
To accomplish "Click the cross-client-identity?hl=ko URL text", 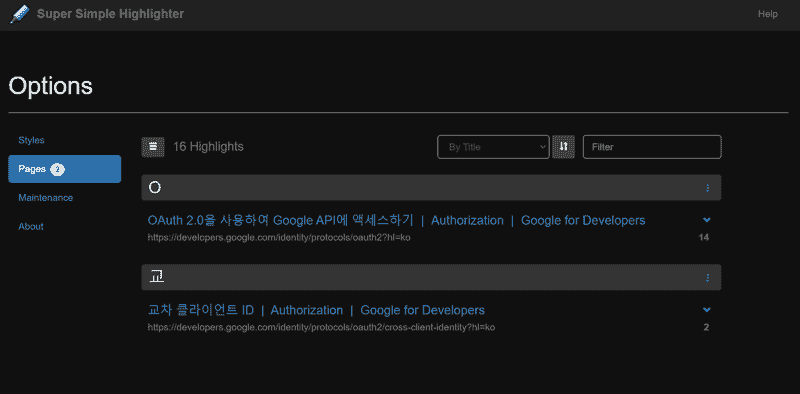I will [321, 328].
